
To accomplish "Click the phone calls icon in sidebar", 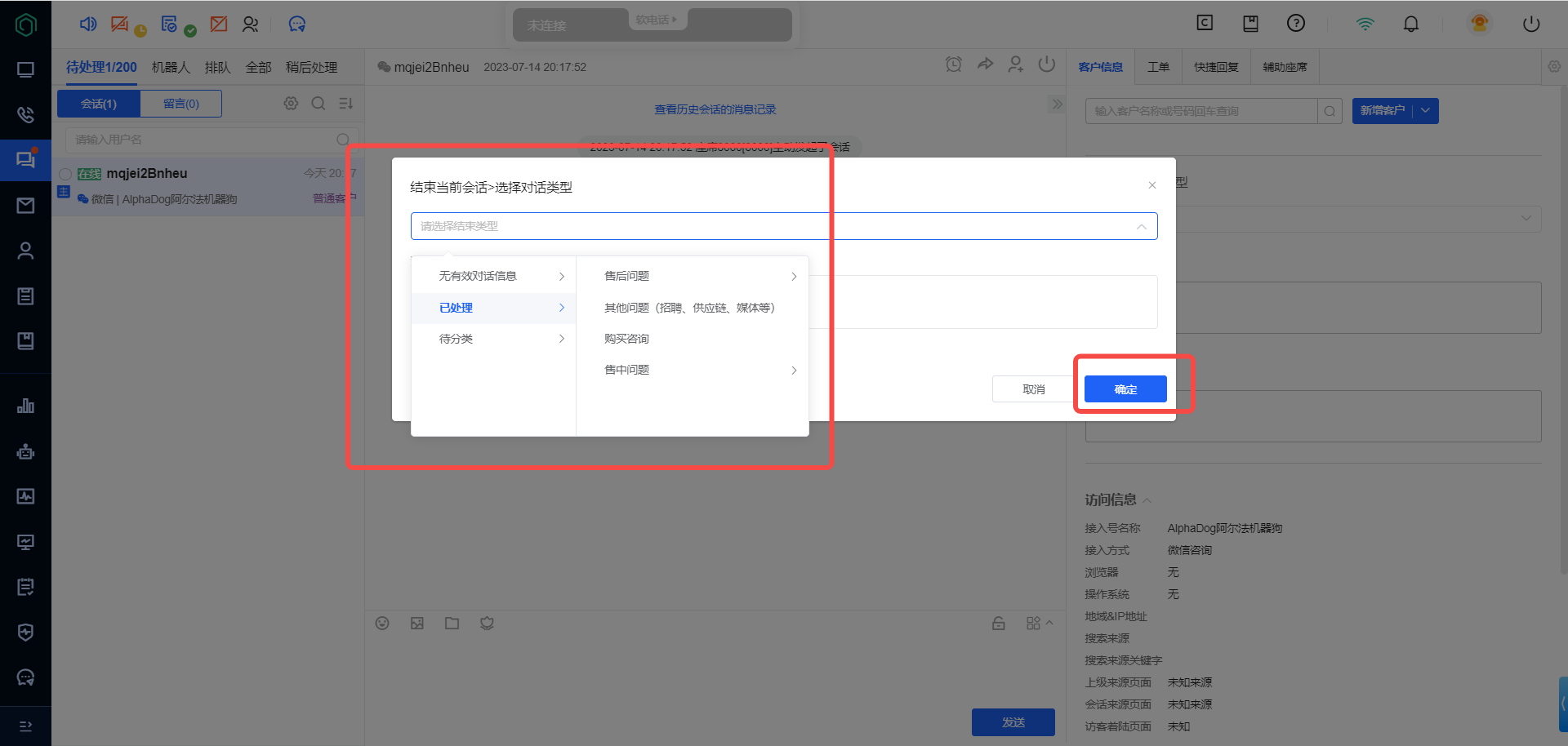I will click(25, 115).
